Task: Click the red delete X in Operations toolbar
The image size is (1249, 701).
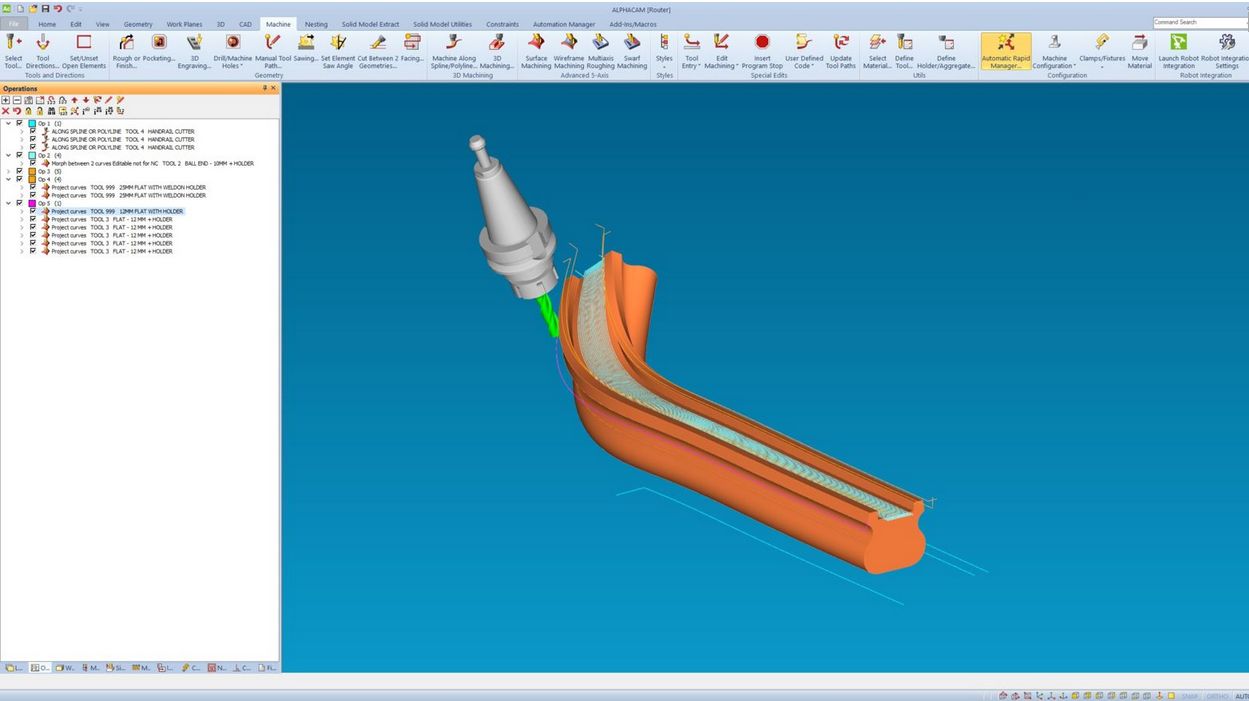Action: [x=6, y=111]
